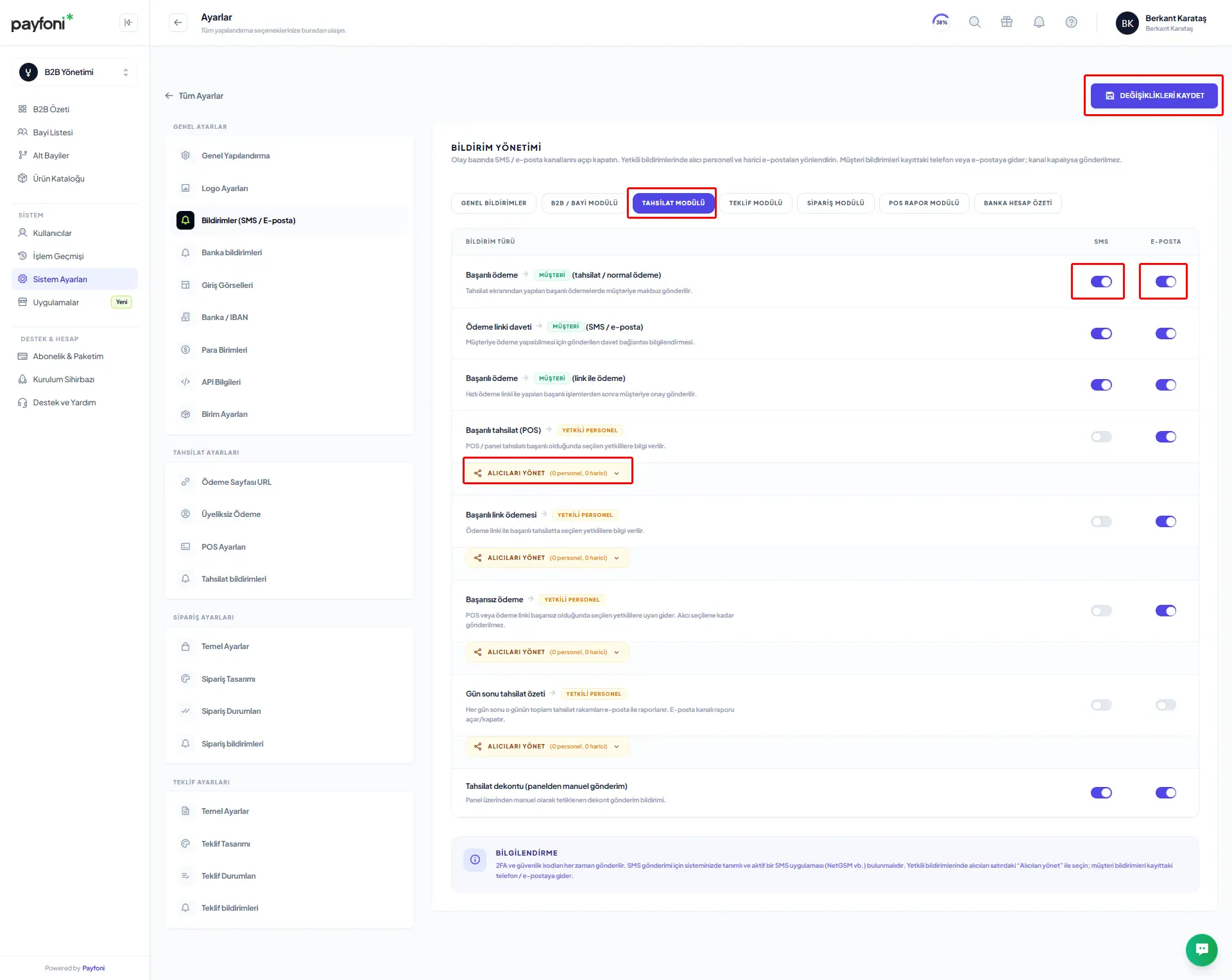Screen dimensions: 1232x980
Task: Go back via Tüm Ayarlar link
Action: pos(194,96)
